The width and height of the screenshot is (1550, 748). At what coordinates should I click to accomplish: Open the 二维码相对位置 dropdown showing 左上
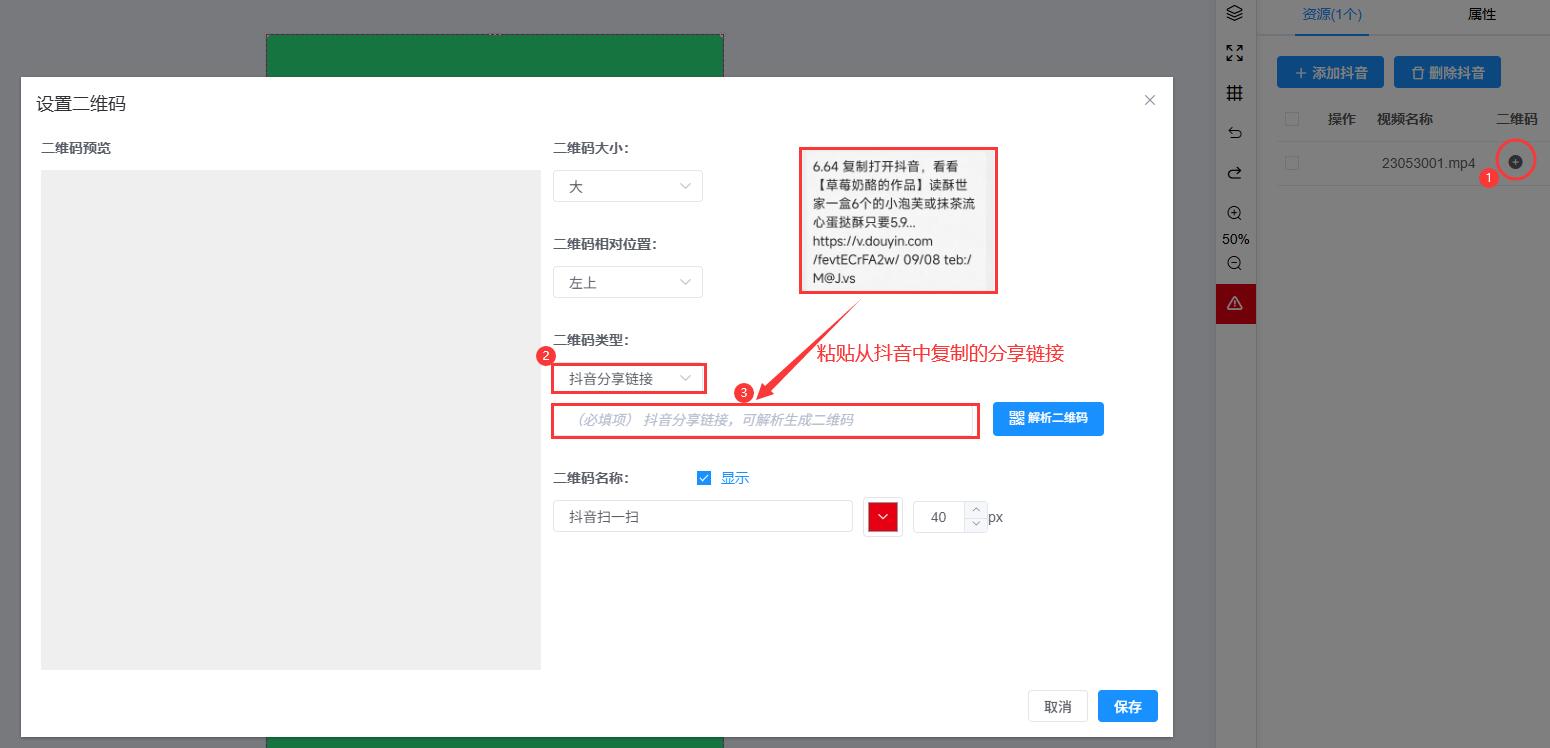pos(628,282)
